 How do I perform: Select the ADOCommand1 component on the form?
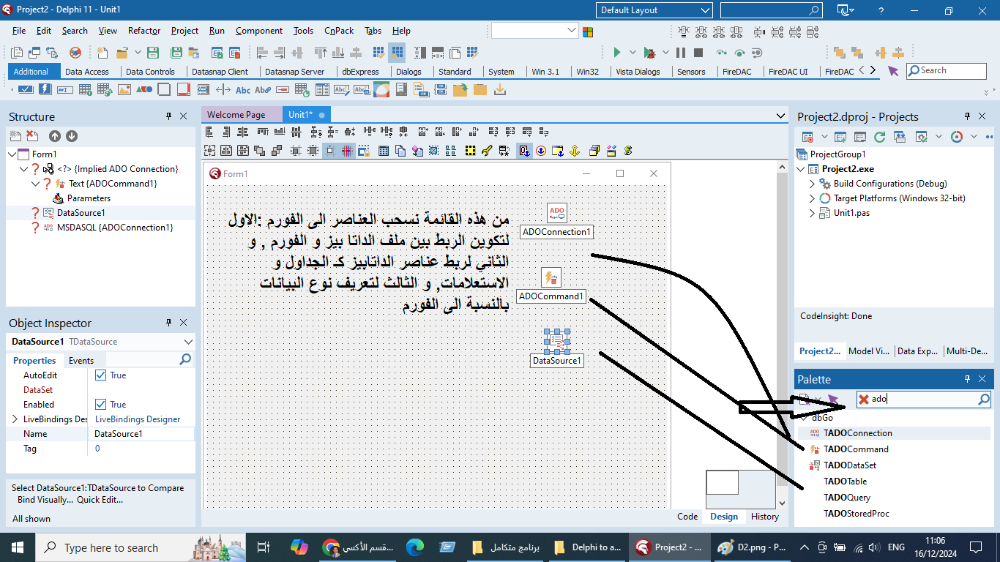pos(551,277)
